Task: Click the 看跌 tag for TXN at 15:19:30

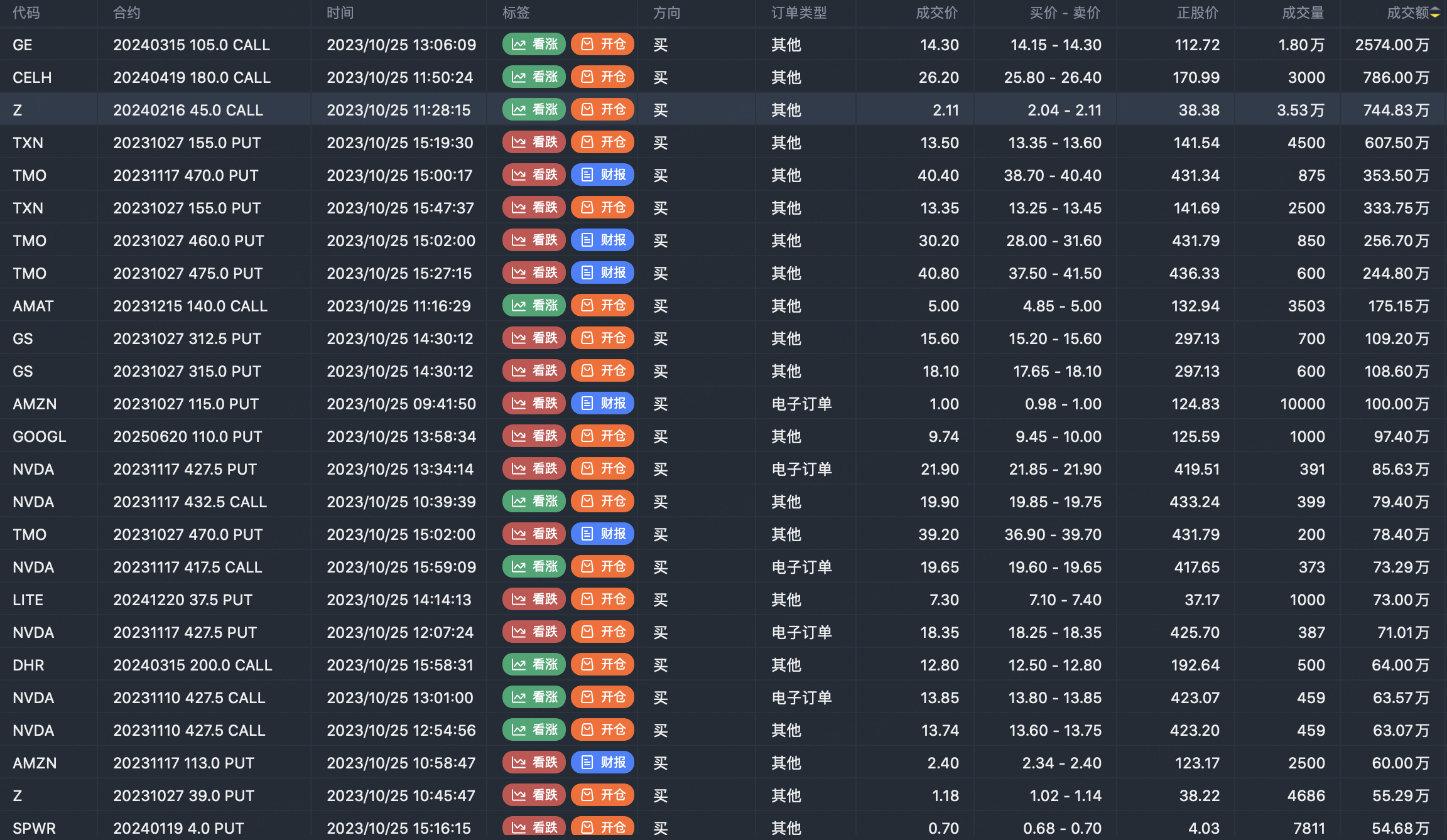Action: [534, 143]
